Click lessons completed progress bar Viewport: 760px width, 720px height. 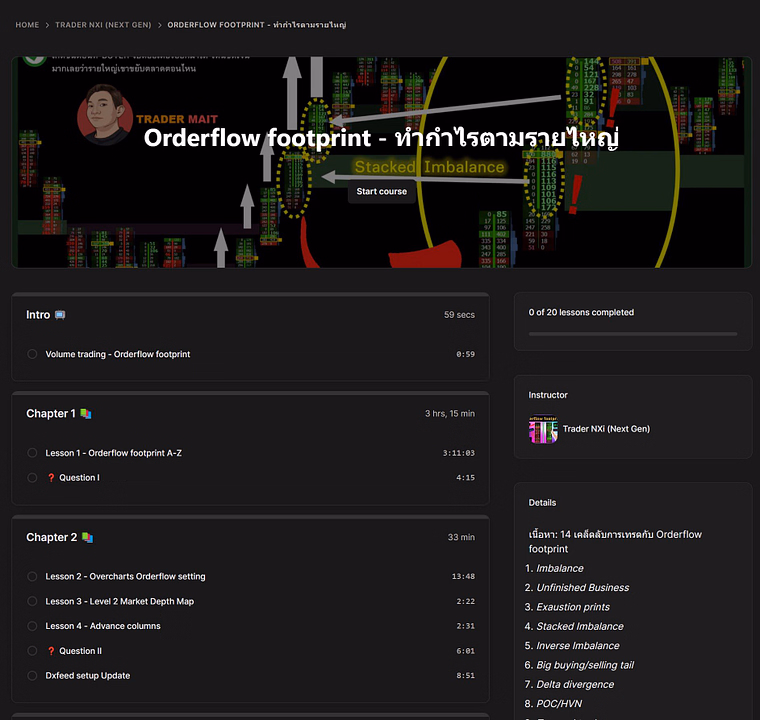pos(633,334)
